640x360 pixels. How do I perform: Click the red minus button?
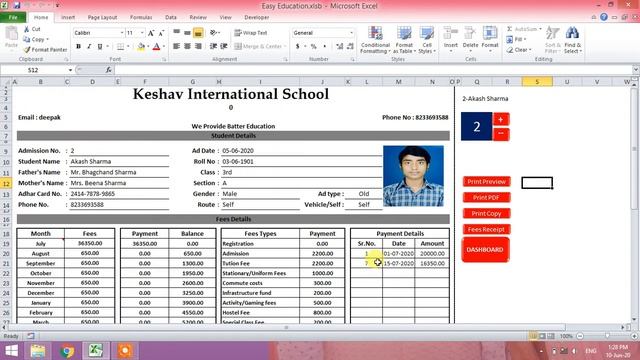pos(501,134)
